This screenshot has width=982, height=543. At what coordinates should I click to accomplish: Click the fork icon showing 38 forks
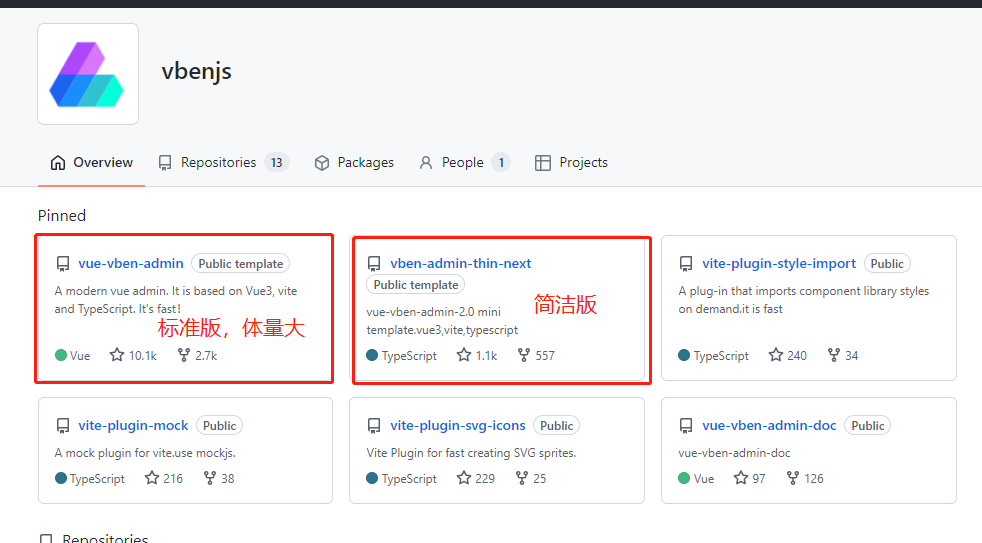click(210, 478)
